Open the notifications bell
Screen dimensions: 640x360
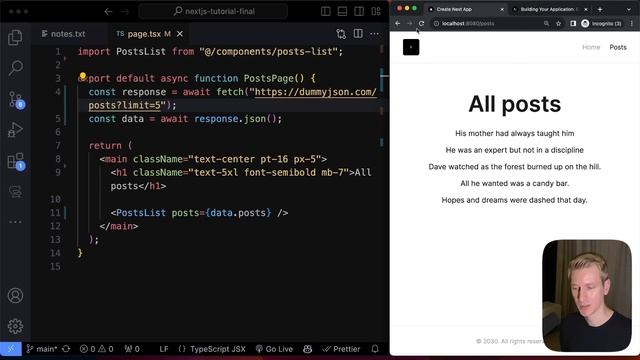[x=375, y=349]
